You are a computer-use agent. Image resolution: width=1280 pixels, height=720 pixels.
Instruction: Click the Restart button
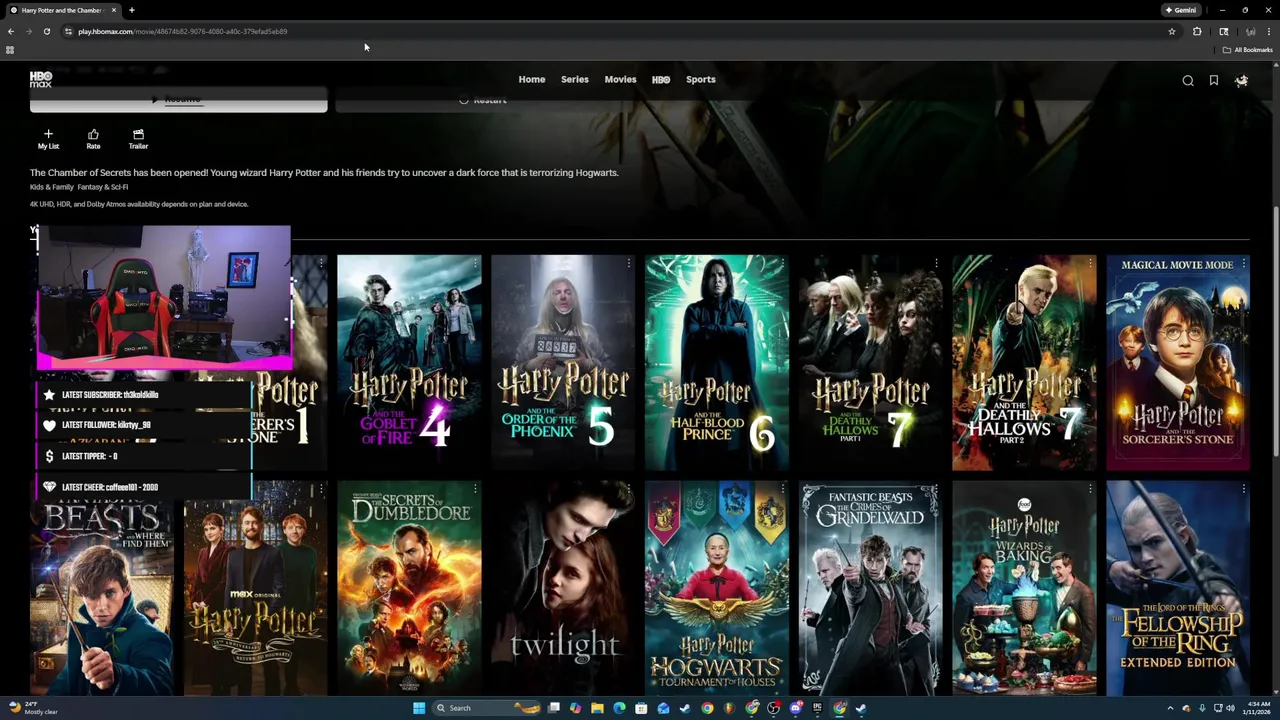pos(483,100)
